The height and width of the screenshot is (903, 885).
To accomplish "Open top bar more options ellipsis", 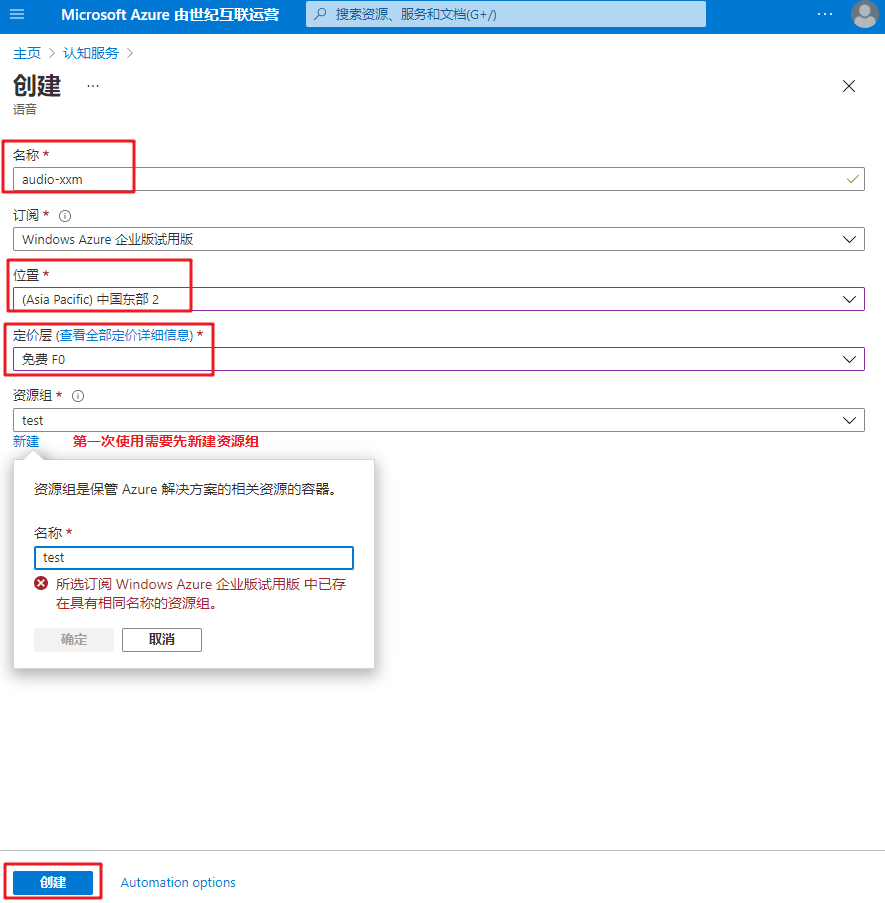I will pyautogui.click(x=825, y=14).
